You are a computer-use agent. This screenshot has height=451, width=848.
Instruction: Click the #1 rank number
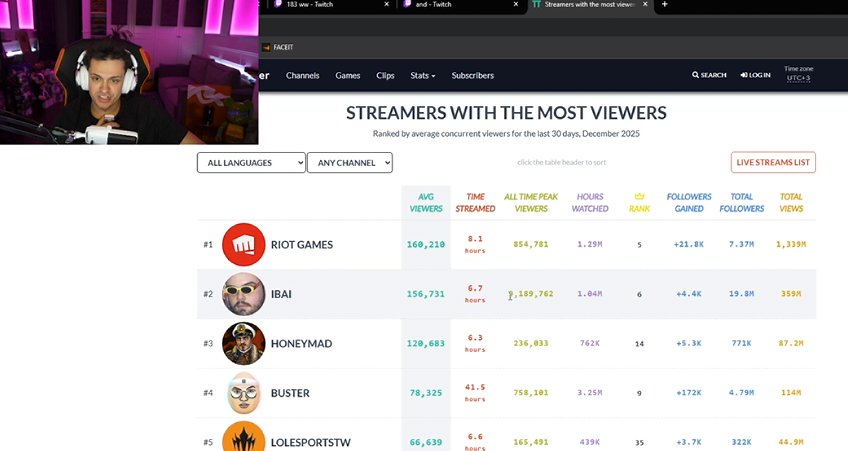click(x=208, y=244)
